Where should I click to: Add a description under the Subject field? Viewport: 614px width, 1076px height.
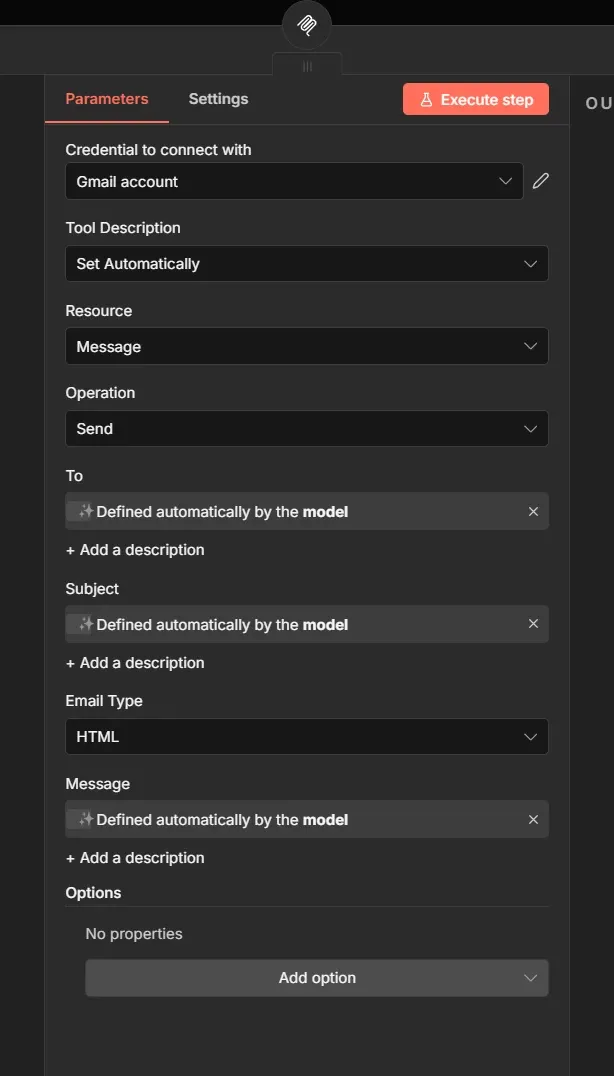134,662
